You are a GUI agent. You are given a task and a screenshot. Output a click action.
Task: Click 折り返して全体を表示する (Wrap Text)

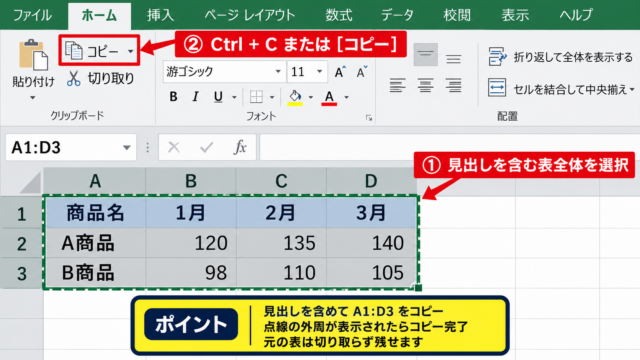pyautogui.click(x=560, y=57)
